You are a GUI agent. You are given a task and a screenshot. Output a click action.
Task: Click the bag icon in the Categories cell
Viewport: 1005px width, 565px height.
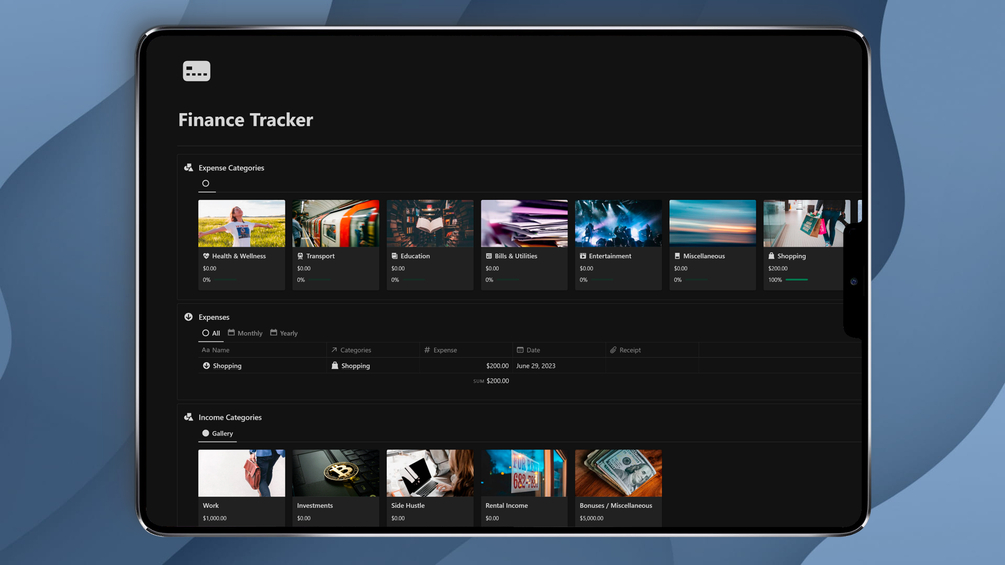coord(335,366)
